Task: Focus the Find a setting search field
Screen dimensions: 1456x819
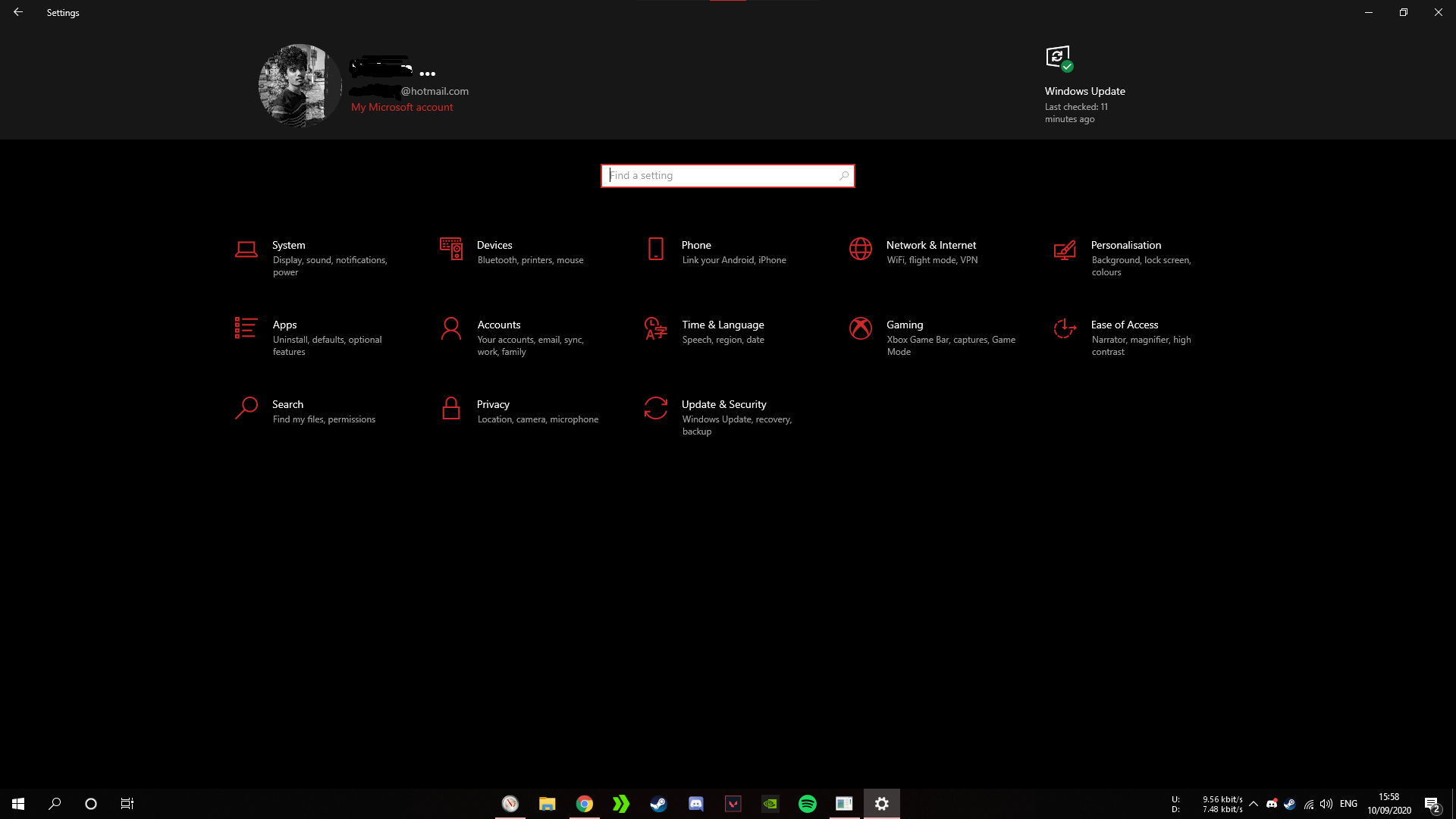Action: 727,176
